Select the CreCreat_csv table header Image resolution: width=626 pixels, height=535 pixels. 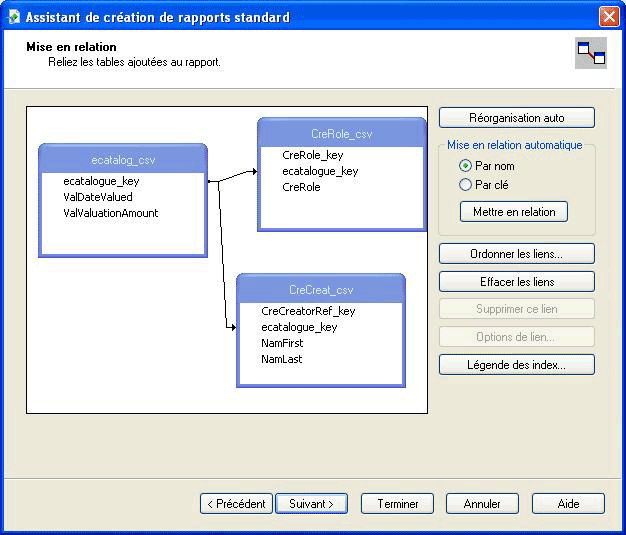[321, 289]
